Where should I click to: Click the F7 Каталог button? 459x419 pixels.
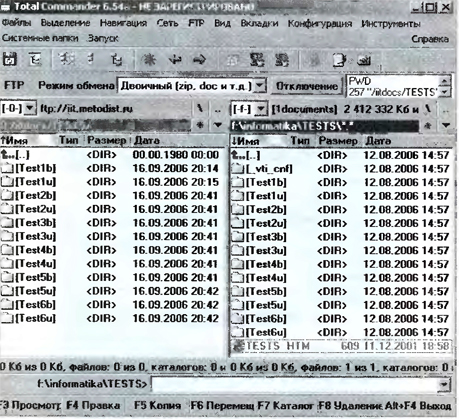click(x=285, y=406)
